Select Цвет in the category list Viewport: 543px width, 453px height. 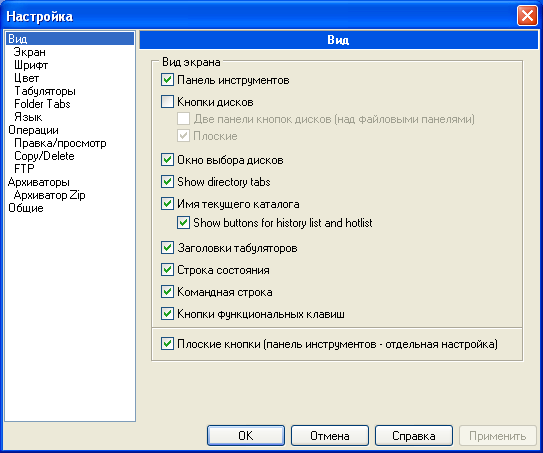coord(26,78)
